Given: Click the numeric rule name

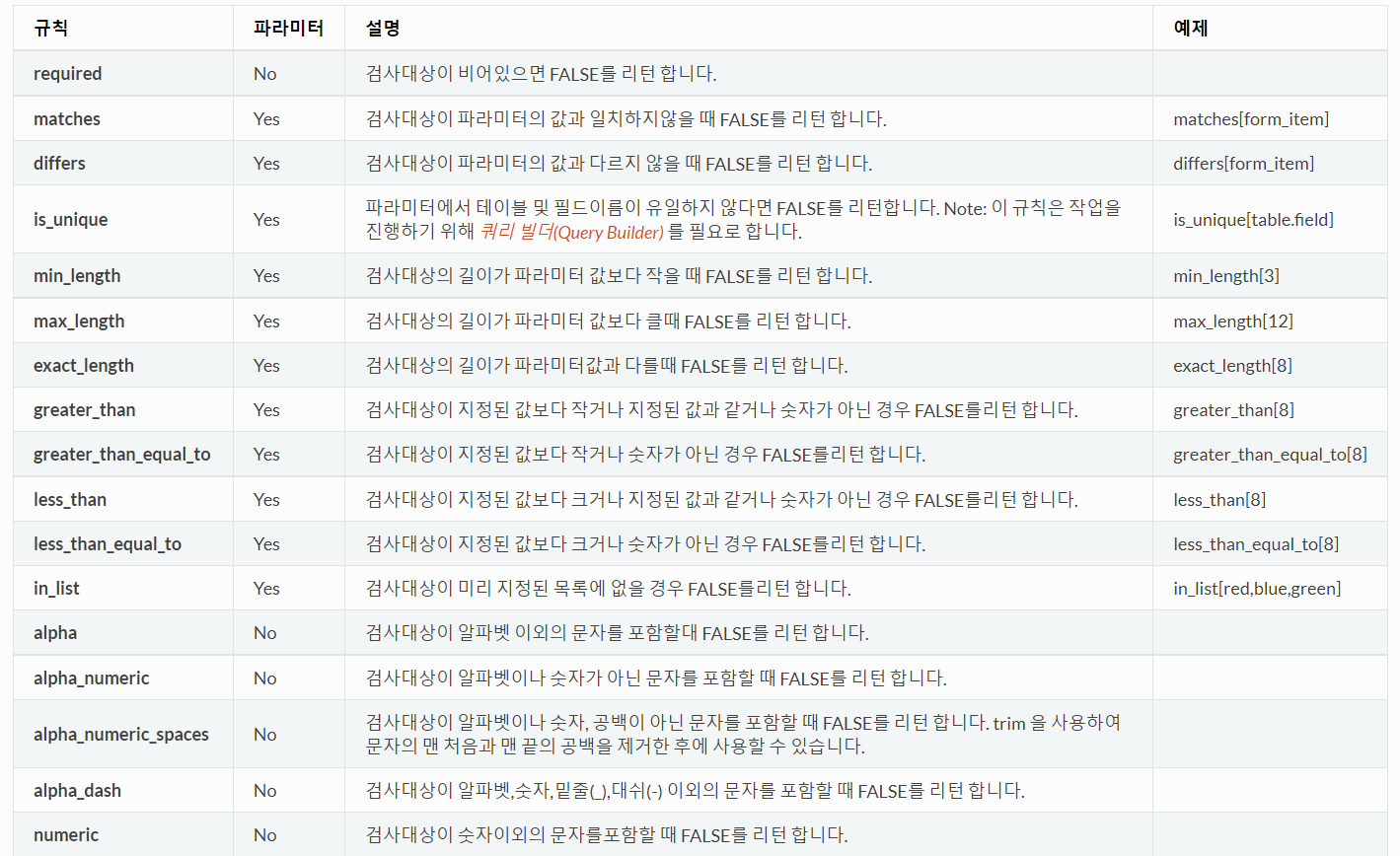Looking at the screenshot, I should tap(66, 835).
